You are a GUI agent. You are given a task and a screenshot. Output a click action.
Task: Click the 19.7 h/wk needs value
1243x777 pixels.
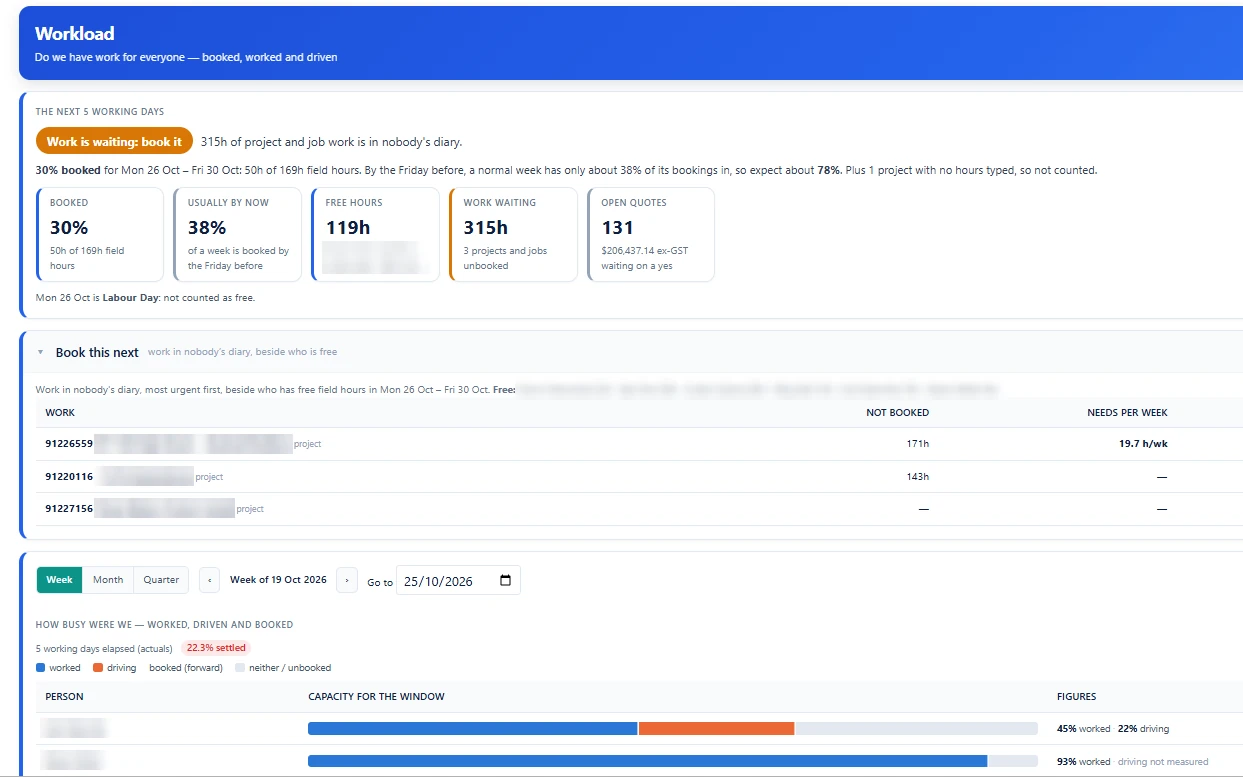[1143, 444]
